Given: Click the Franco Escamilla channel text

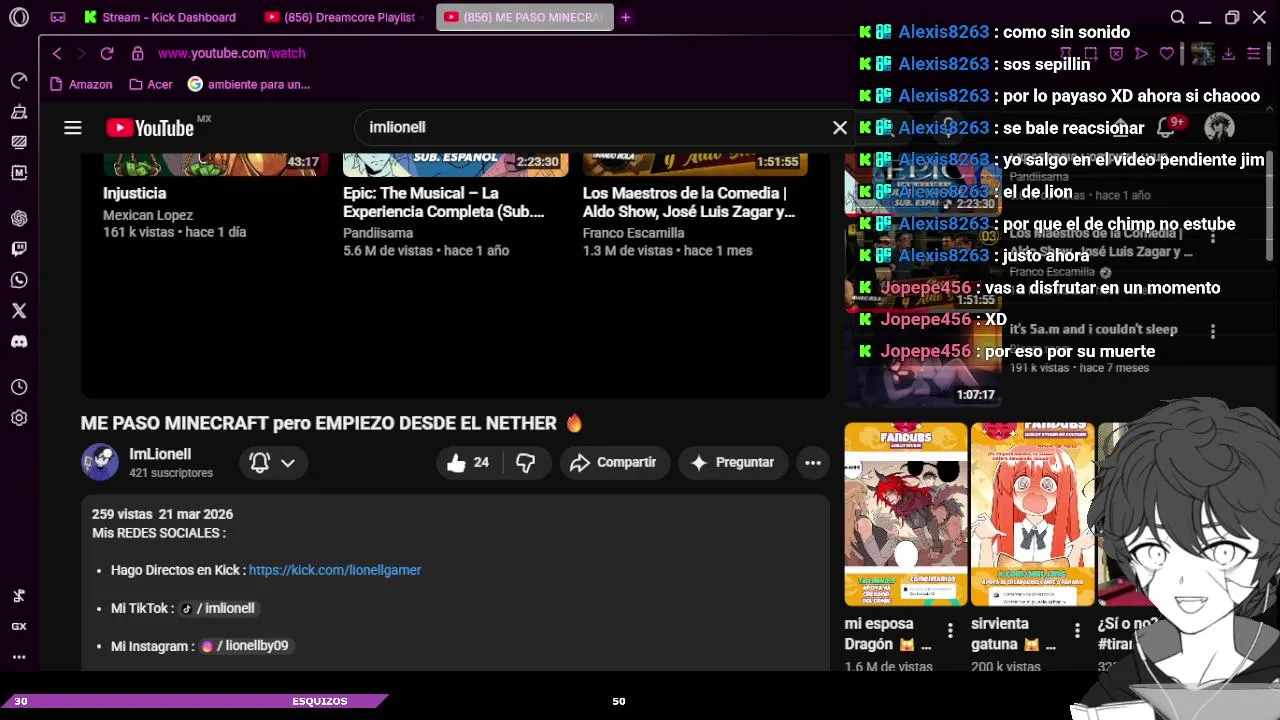Looking at the screenshot, I should pos(634,233).
